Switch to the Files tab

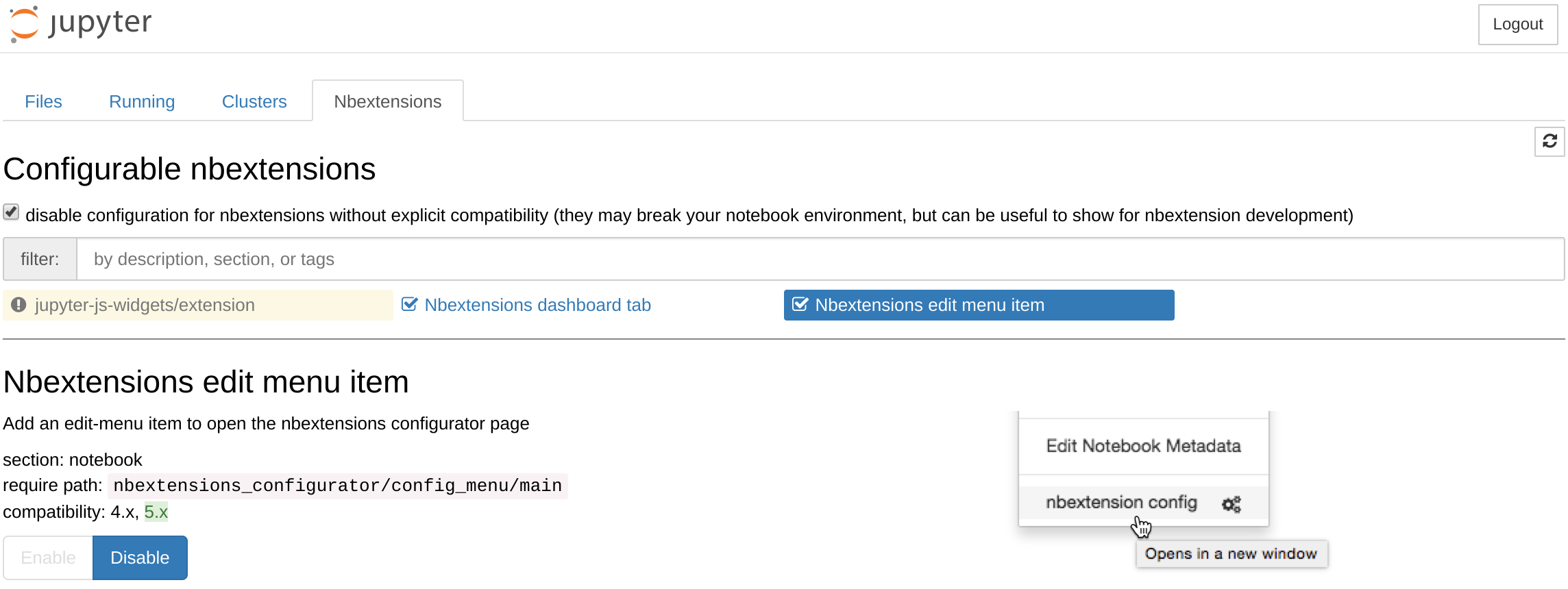click(x=43, y=101)
